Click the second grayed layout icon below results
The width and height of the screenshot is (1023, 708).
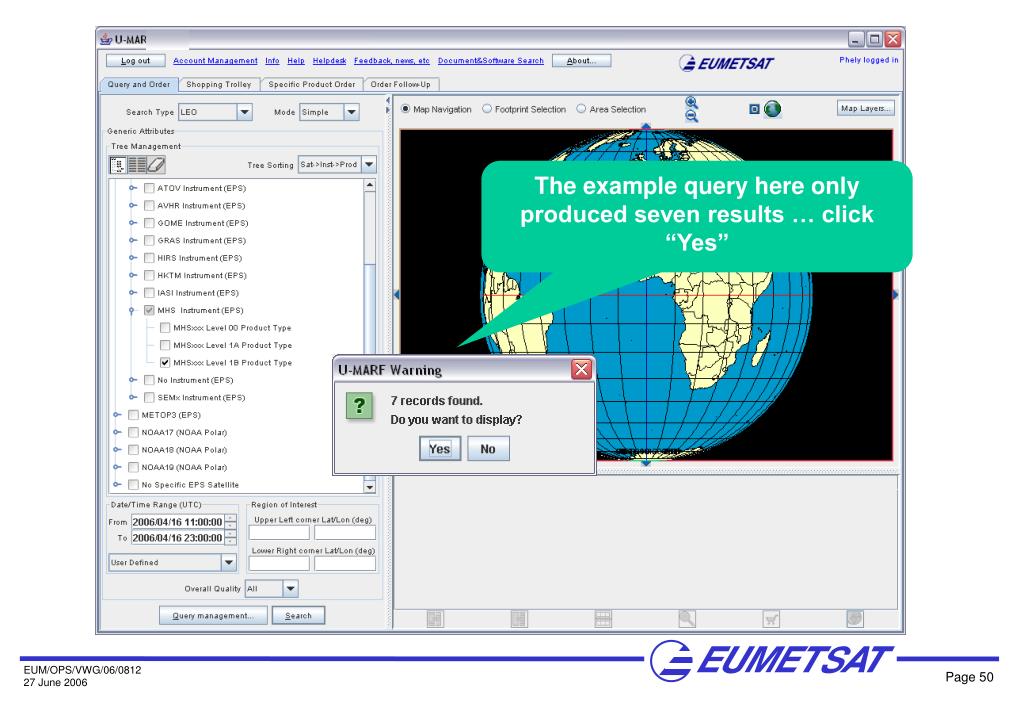(519, 619)
